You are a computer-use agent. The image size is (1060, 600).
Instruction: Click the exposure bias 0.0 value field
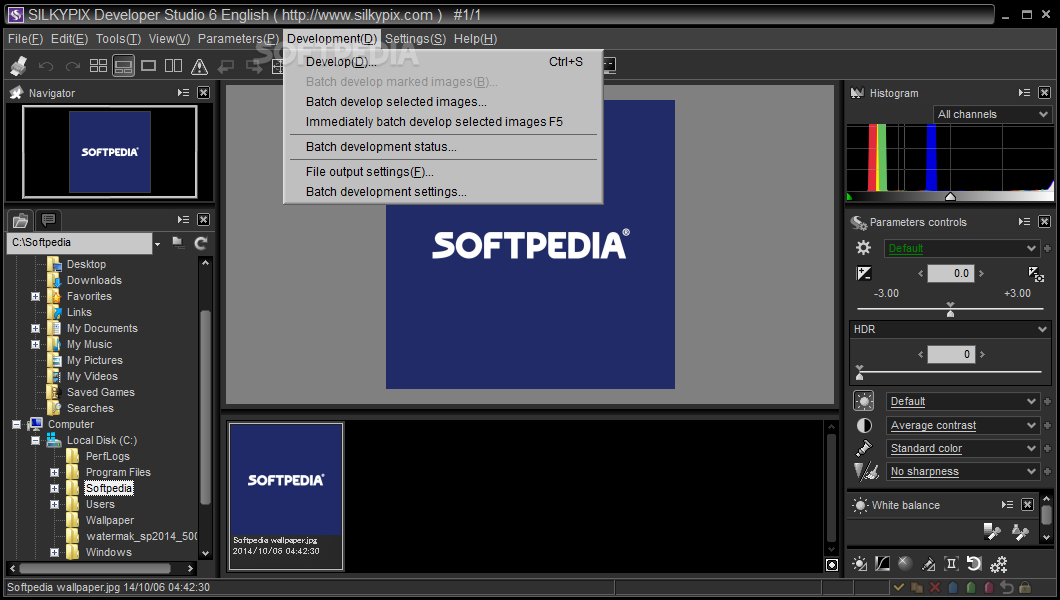point(950,273)
